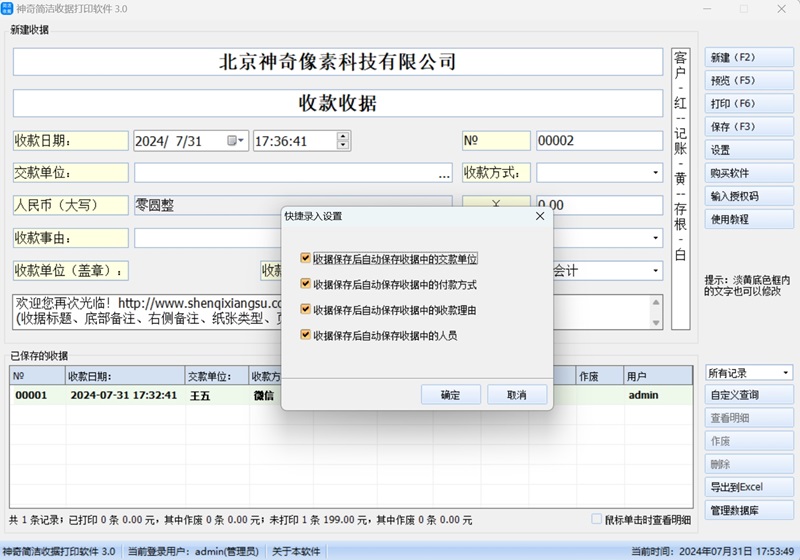
Task: Click 当前登录用户 admin status entry
Action: [193, 551]
